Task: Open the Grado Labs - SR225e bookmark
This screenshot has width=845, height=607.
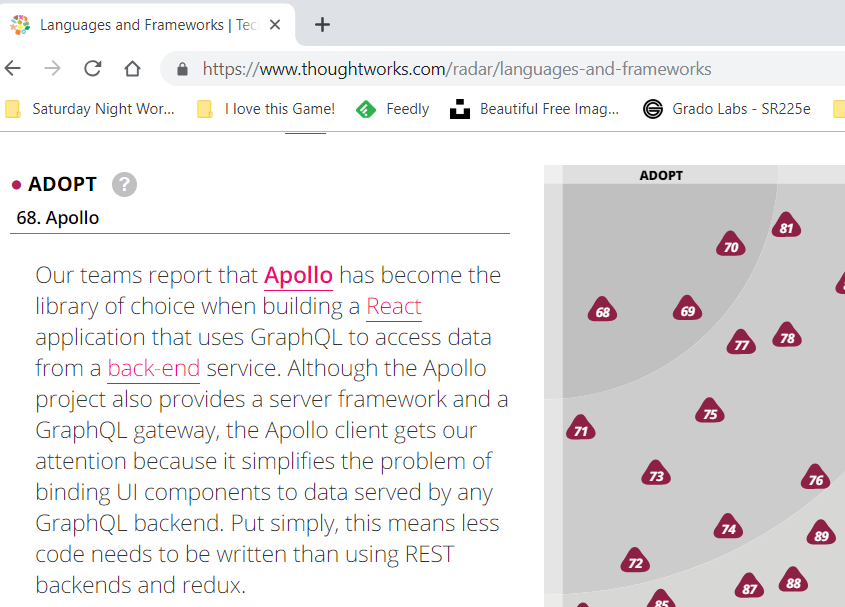Action: (x=727, y=109)
